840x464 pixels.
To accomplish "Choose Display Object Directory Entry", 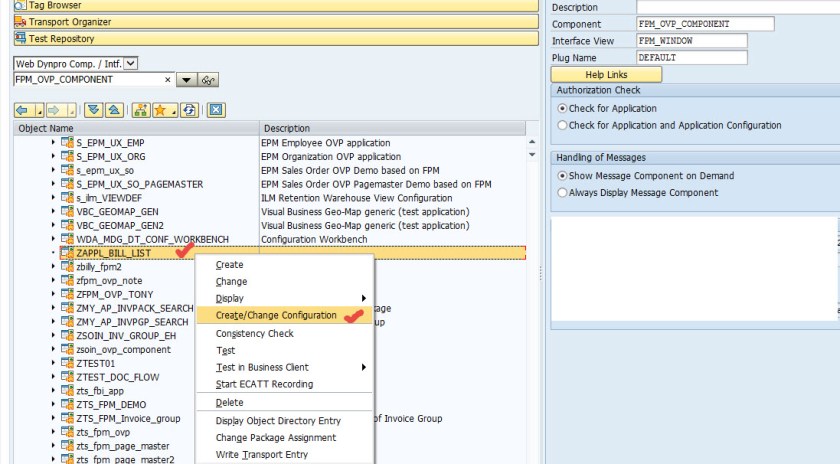I will pyautogui.click(x=284, y=421).
